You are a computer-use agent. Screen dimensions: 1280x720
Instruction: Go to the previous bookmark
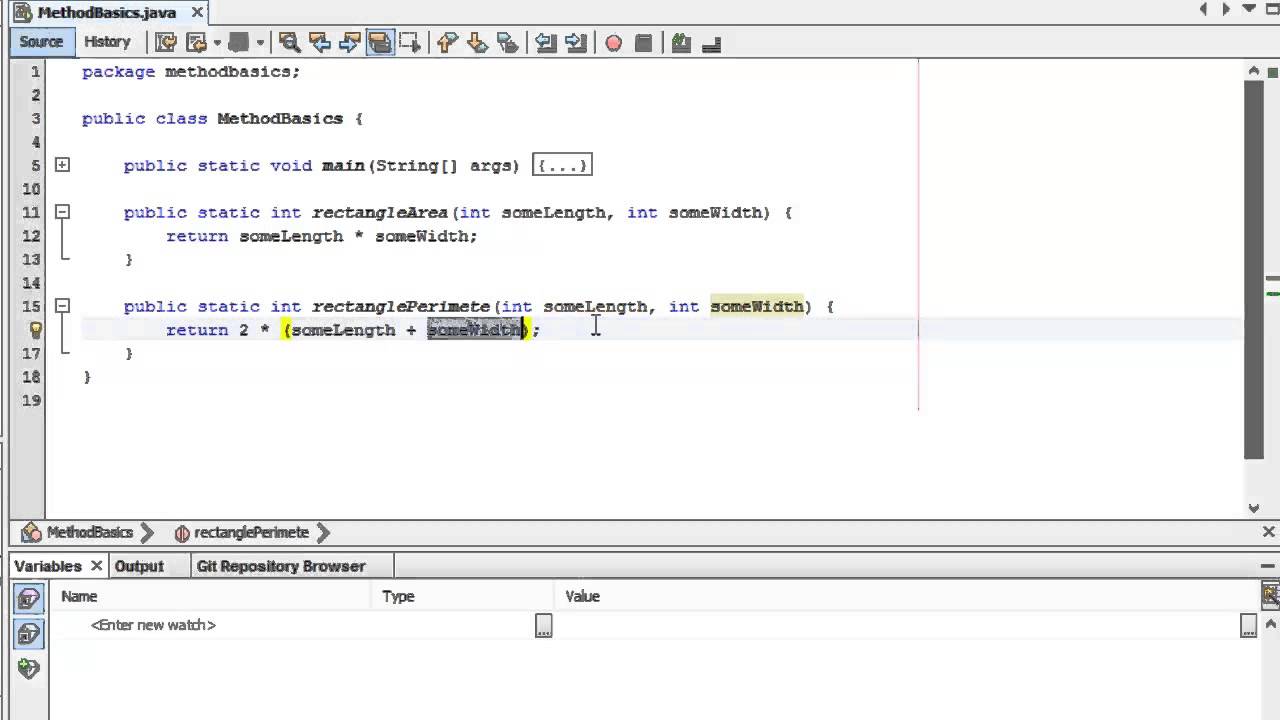[x=447, y=43]
